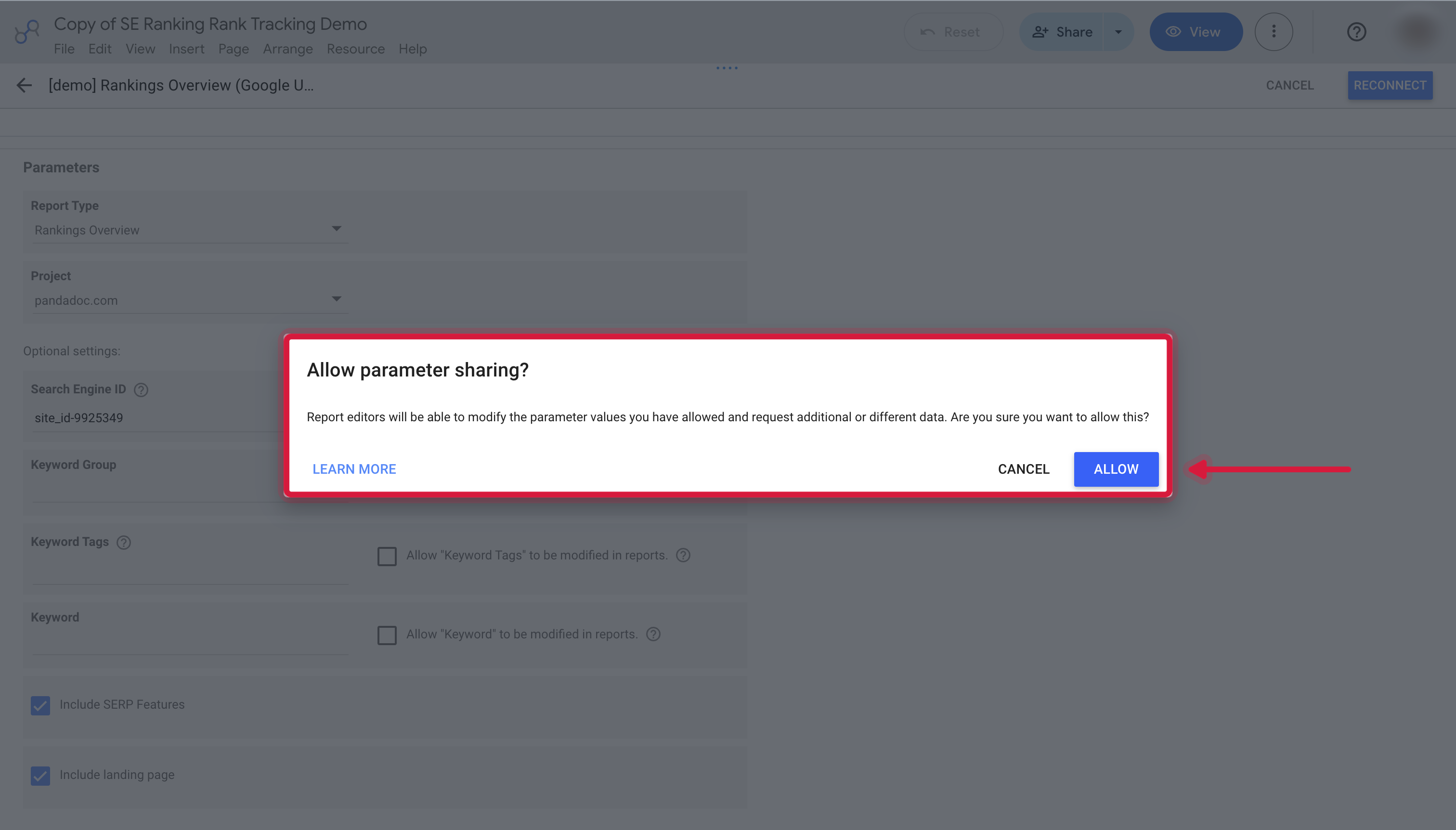Click help icon after Keyword checkbox text

[653, 635]
